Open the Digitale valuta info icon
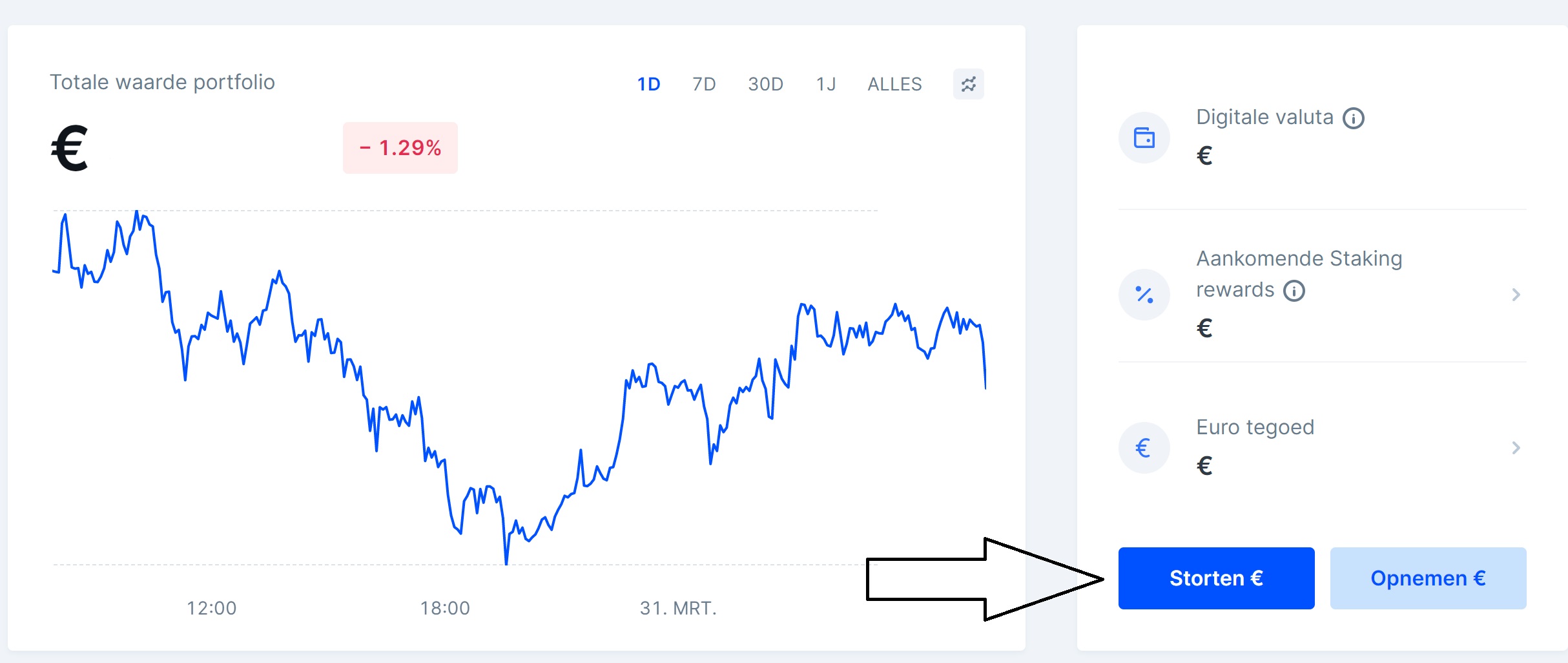 tap(1353, 118)
